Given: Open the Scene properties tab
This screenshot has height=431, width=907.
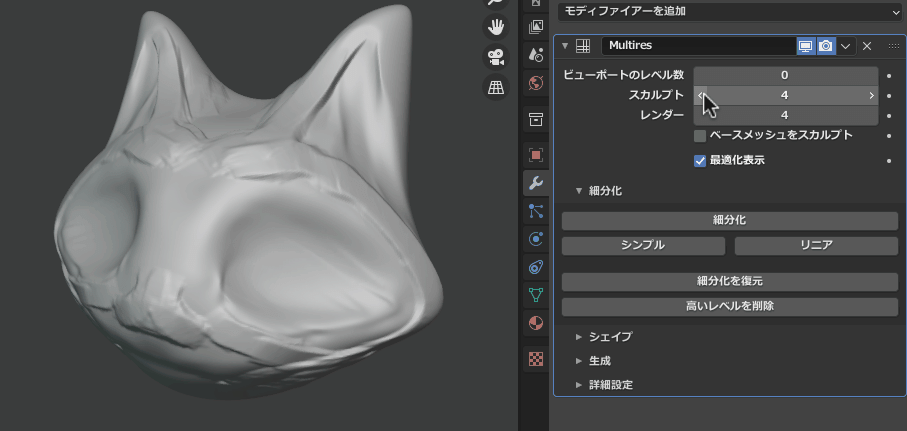Looking at the screenshot, I should tap(536, 55).
